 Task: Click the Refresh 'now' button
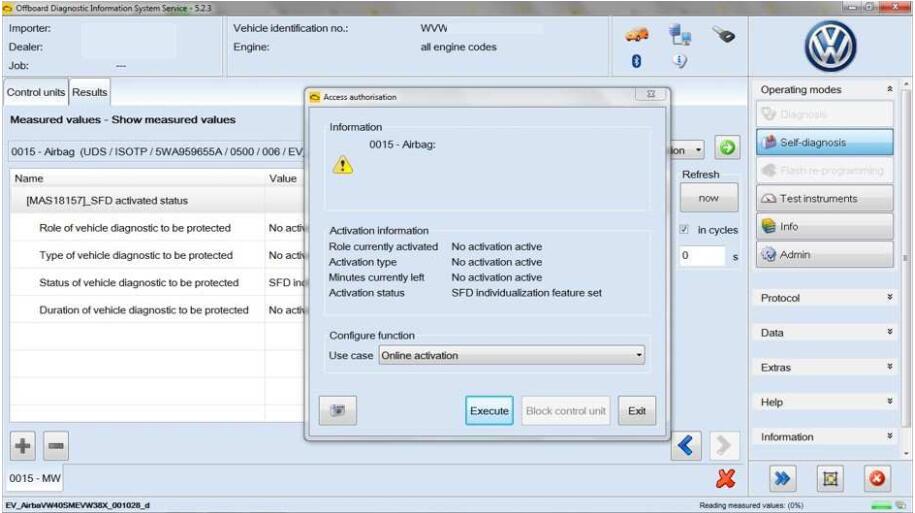tap(708, 198)
